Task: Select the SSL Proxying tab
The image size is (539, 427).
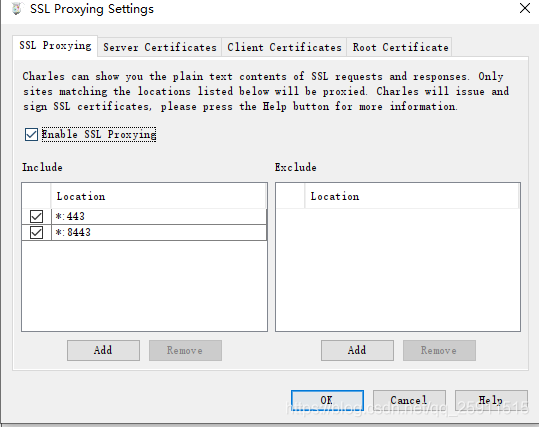Action: 55,46
